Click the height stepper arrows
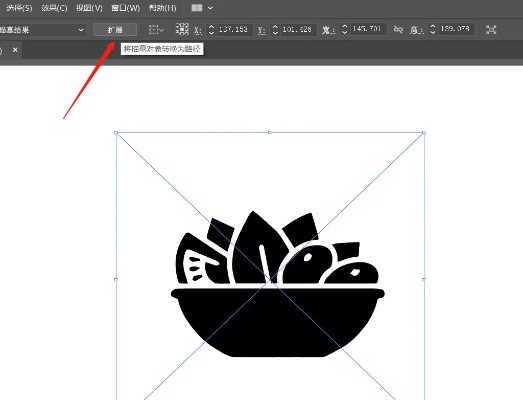Image resolution: width=523 pixels, height=400 pixels. click(433, 29)
